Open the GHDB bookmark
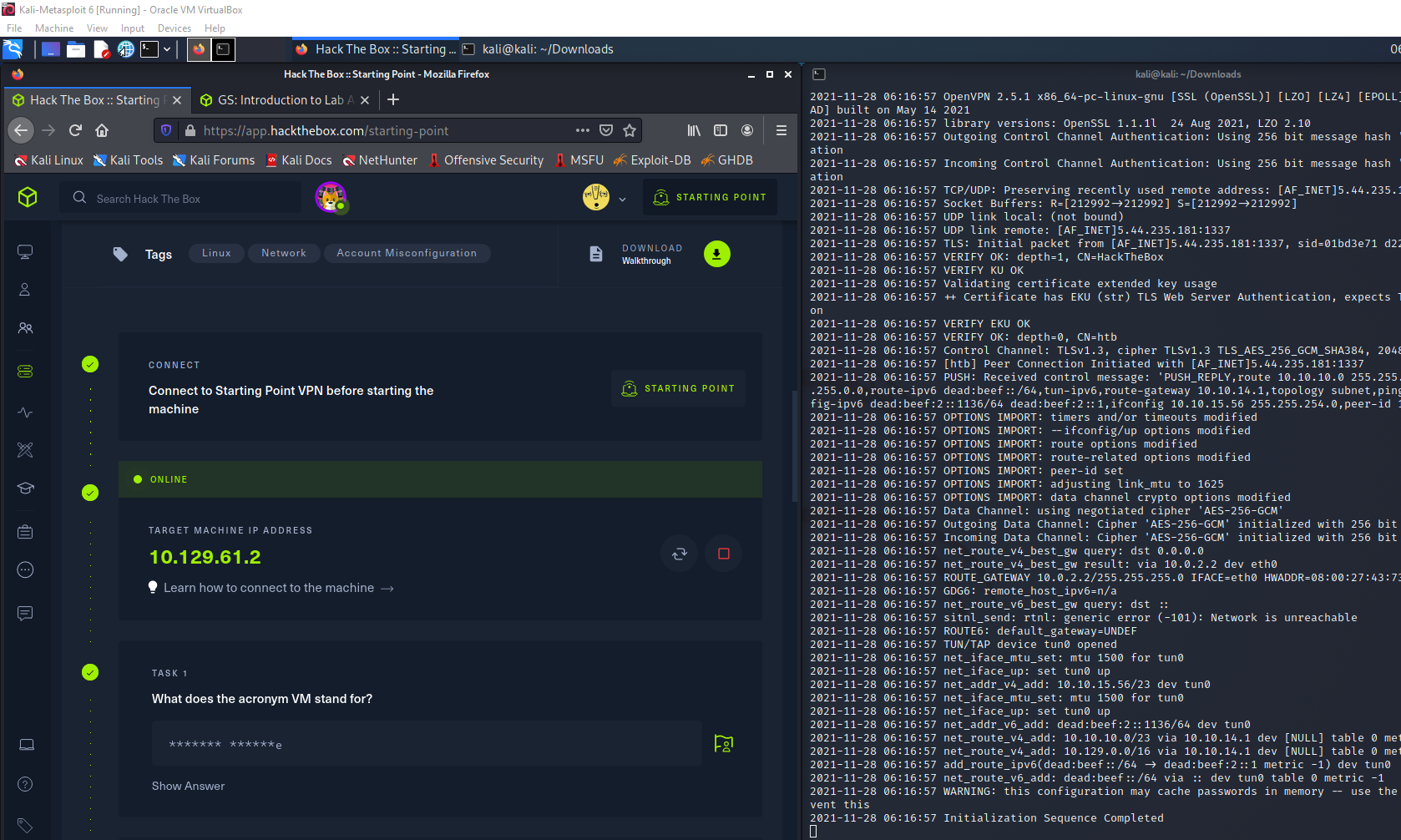This screenshot has height=840, width=1401. [727, 160]
